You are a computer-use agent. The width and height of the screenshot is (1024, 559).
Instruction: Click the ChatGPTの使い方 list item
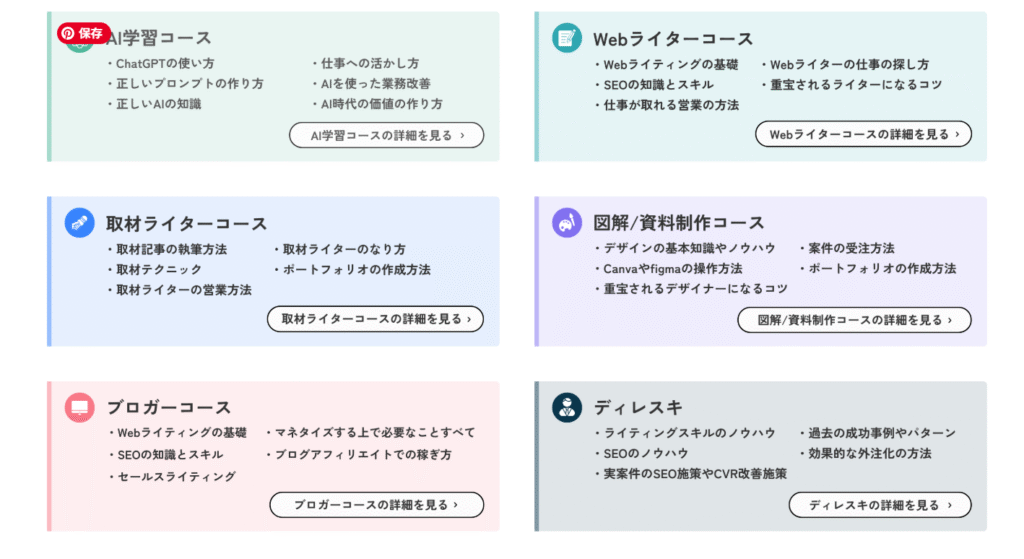(161, 63)
